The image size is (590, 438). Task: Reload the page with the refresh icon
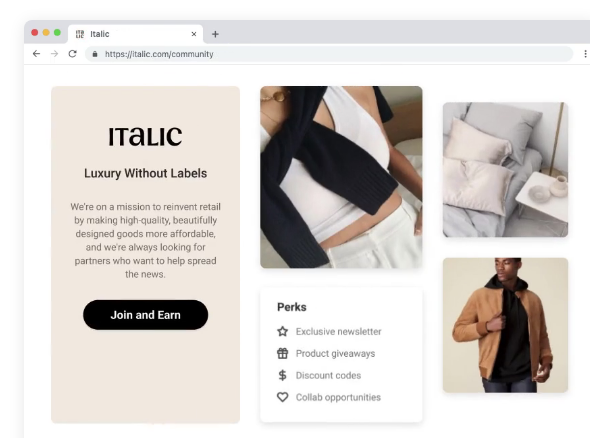point(73,54)
